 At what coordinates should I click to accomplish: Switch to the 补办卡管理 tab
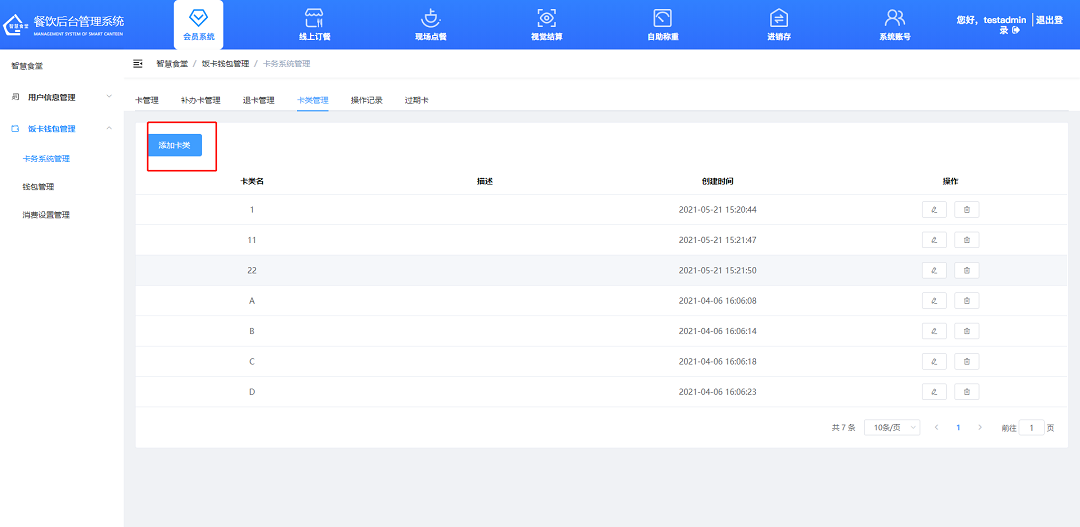tap(200, 100)
